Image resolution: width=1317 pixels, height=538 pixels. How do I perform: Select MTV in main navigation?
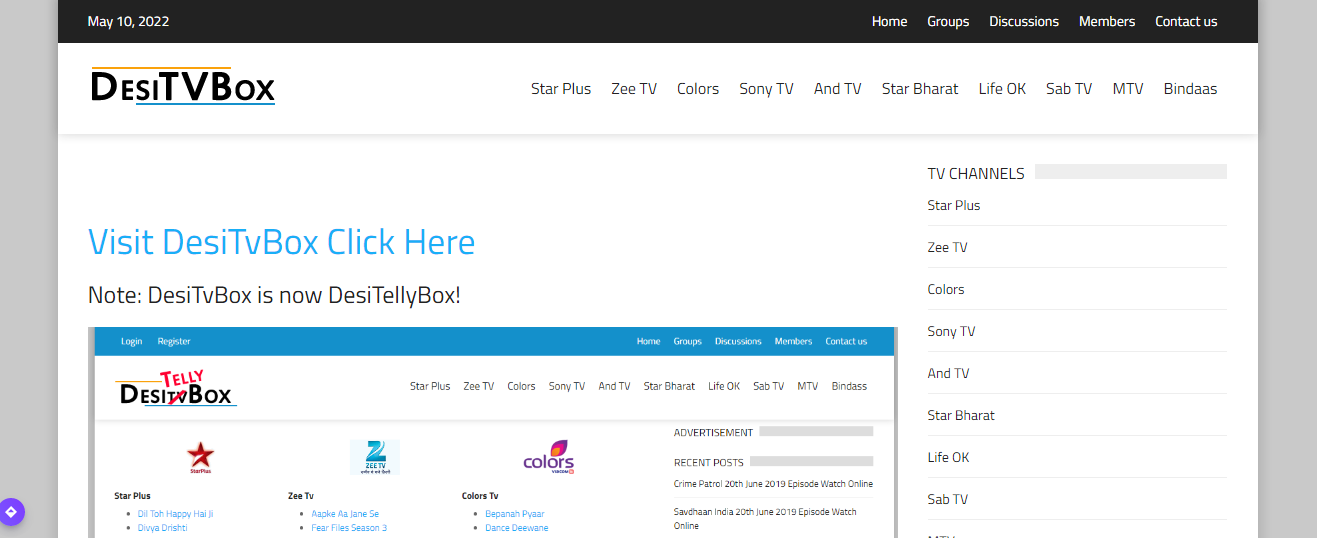click(1128, 88)
